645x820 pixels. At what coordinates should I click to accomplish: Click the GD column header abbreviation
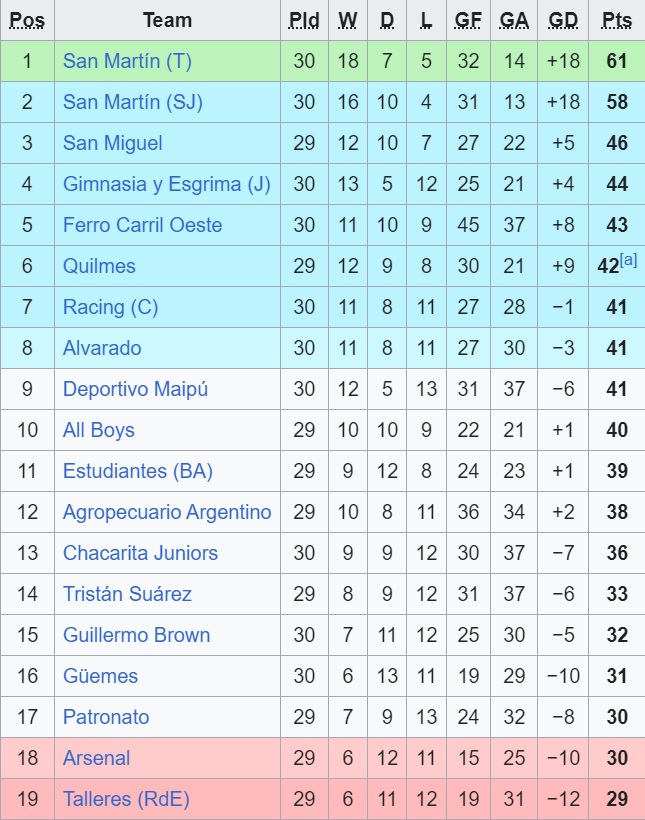(x=563, y=20)
